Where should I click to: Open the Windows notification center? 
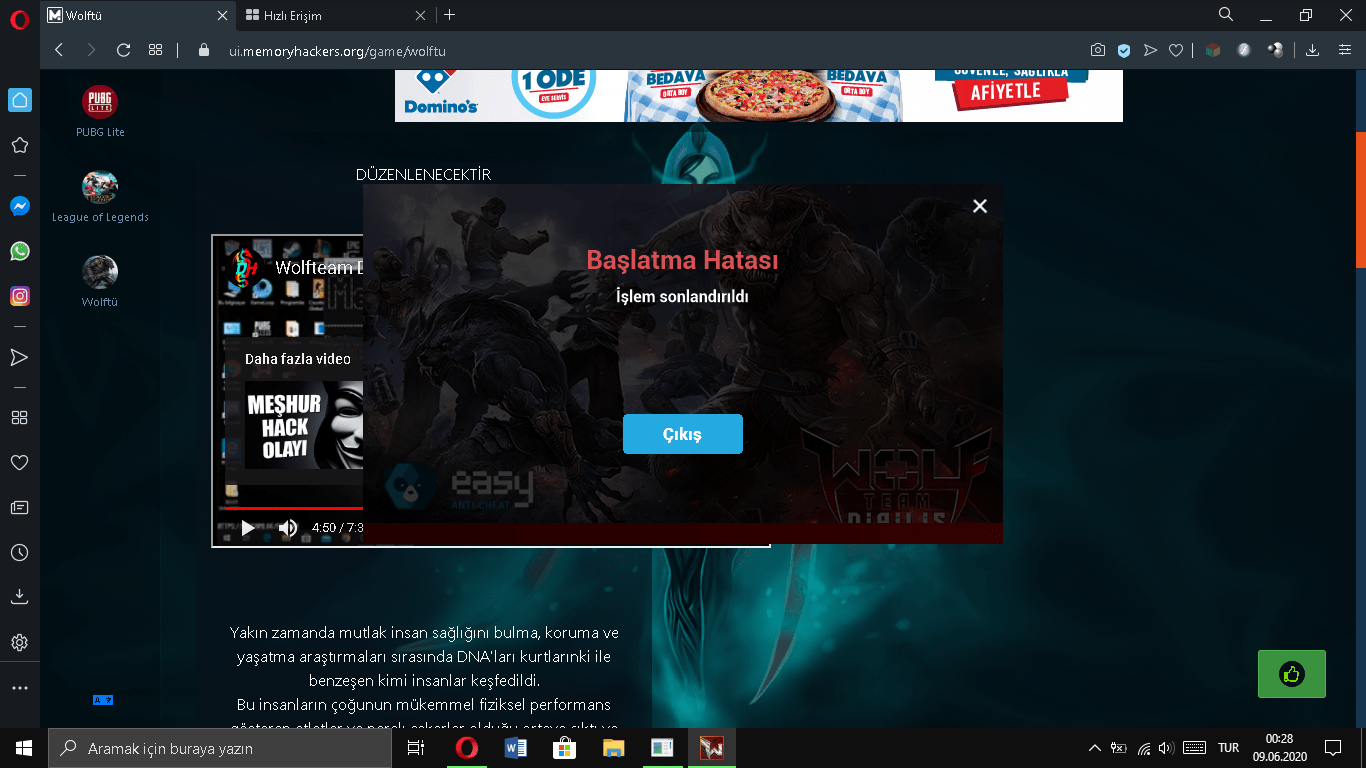pyautogui.click(x=1333, y=748)
